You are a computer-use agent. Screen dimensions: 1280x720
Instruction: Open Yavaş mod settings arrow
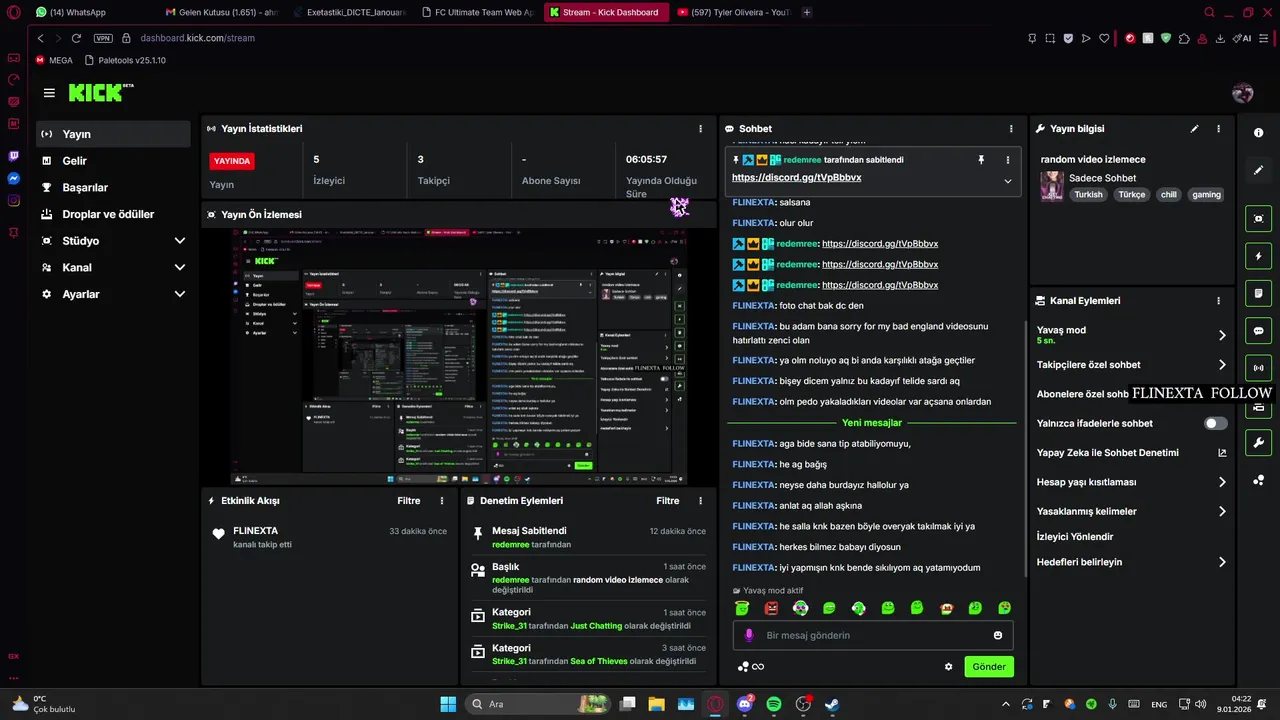(x=1221, y=335)
